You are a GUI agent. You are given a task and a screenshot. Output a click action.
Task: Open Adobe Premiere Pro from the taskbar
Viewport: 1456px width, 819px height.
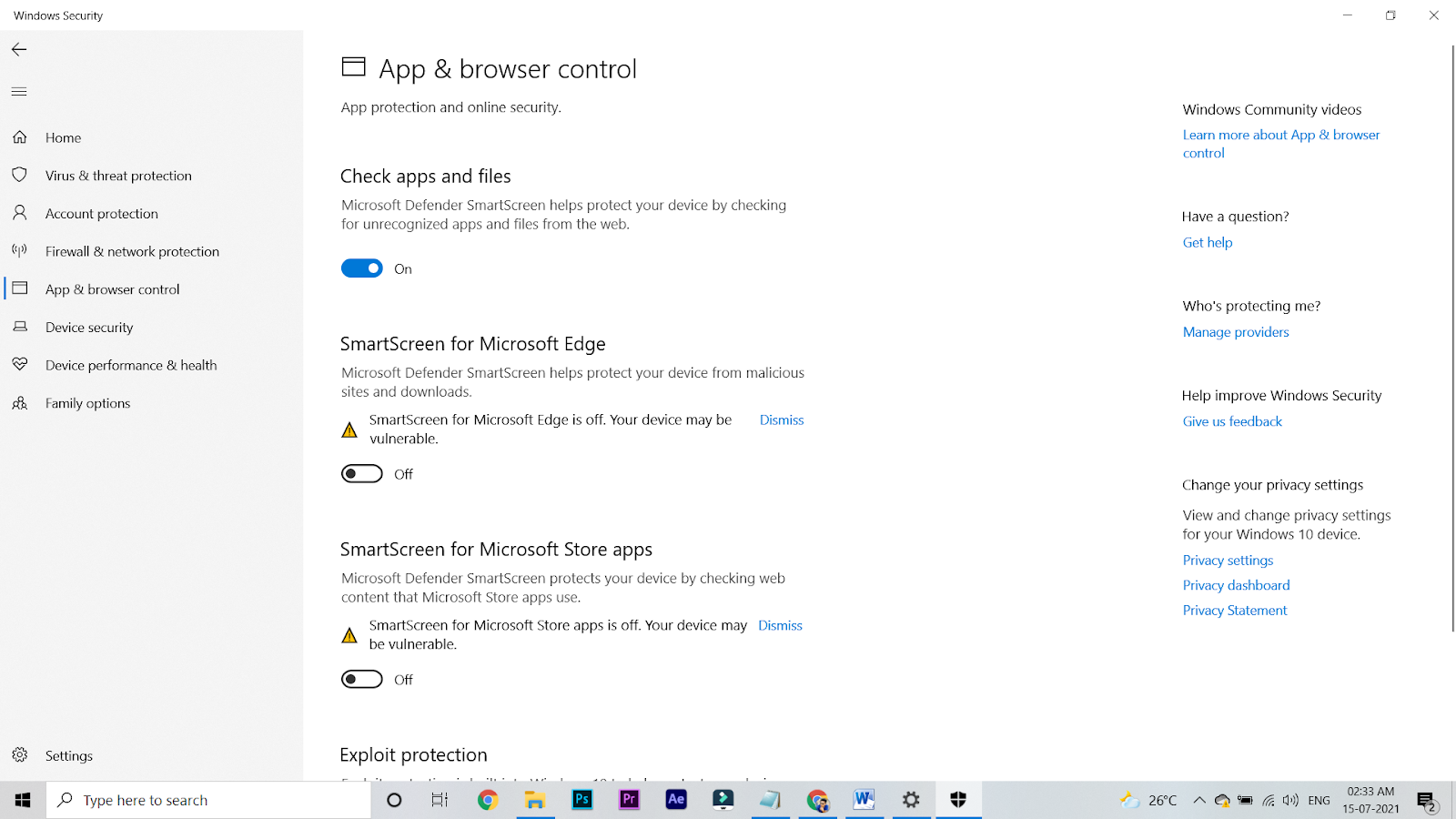[x=629, y=800]
